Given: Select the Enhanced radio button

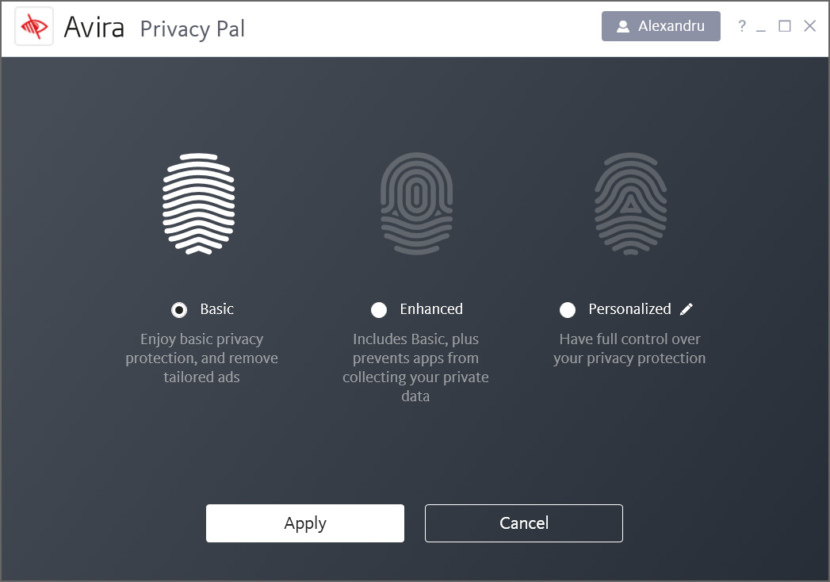Looking at the screenshot, I should point(379,310).
